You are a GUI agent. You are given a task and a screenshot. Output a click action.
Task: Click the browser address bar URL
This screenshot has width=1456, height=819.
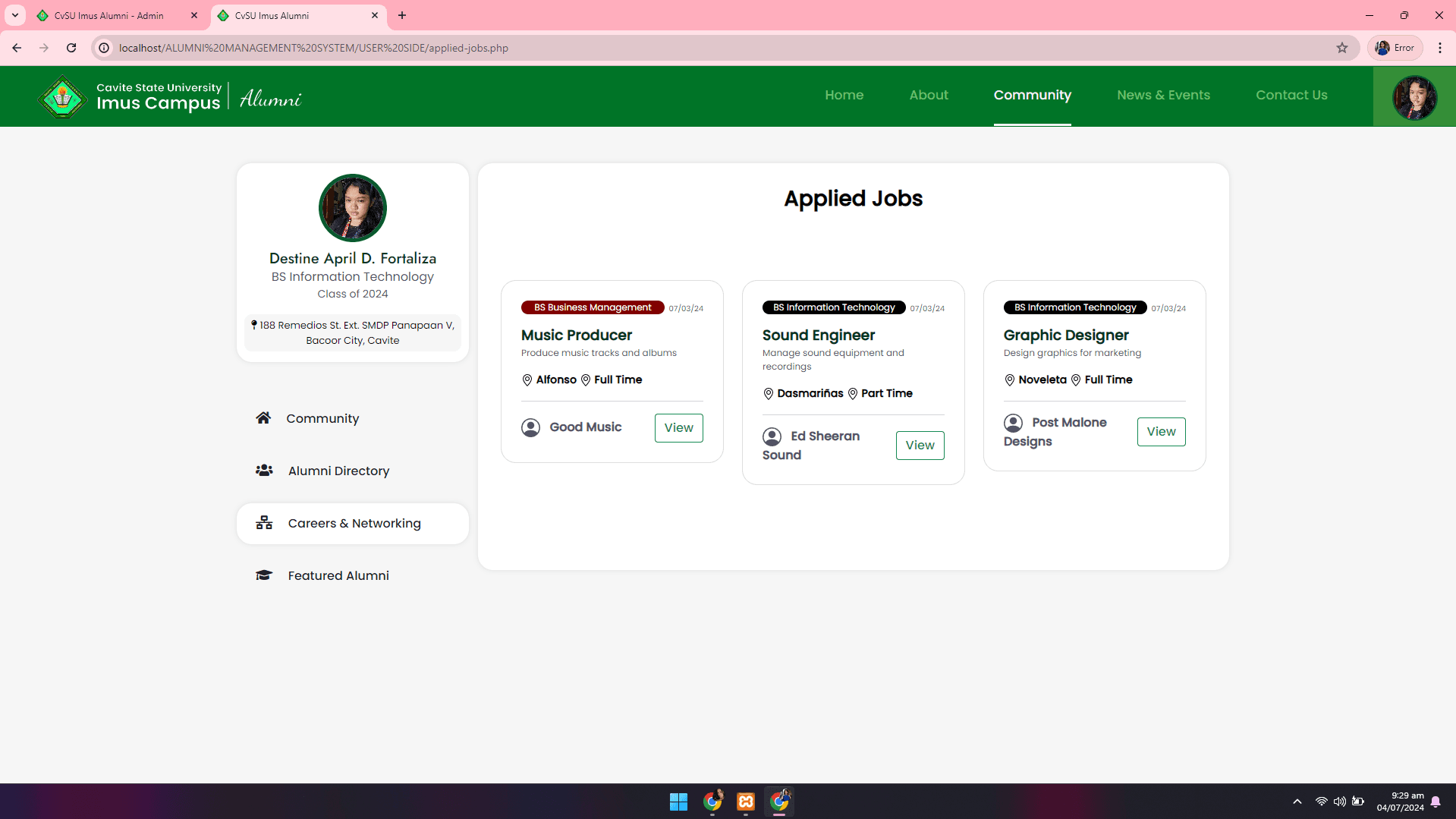point(313,48)
